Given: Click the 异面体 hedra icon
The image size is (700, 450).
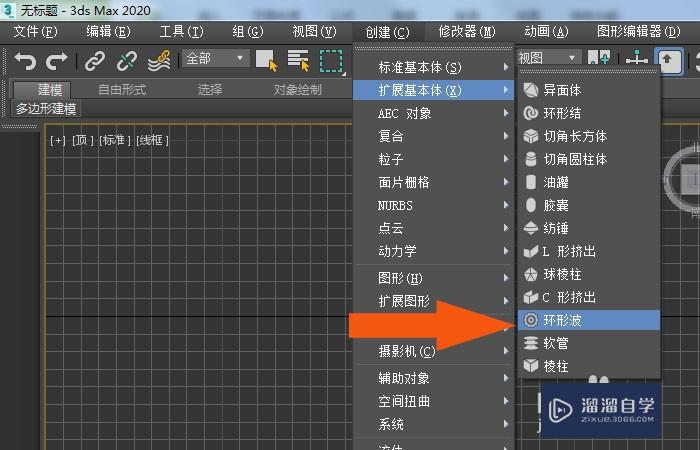Looking at the screenshot, I should (531, 90).
